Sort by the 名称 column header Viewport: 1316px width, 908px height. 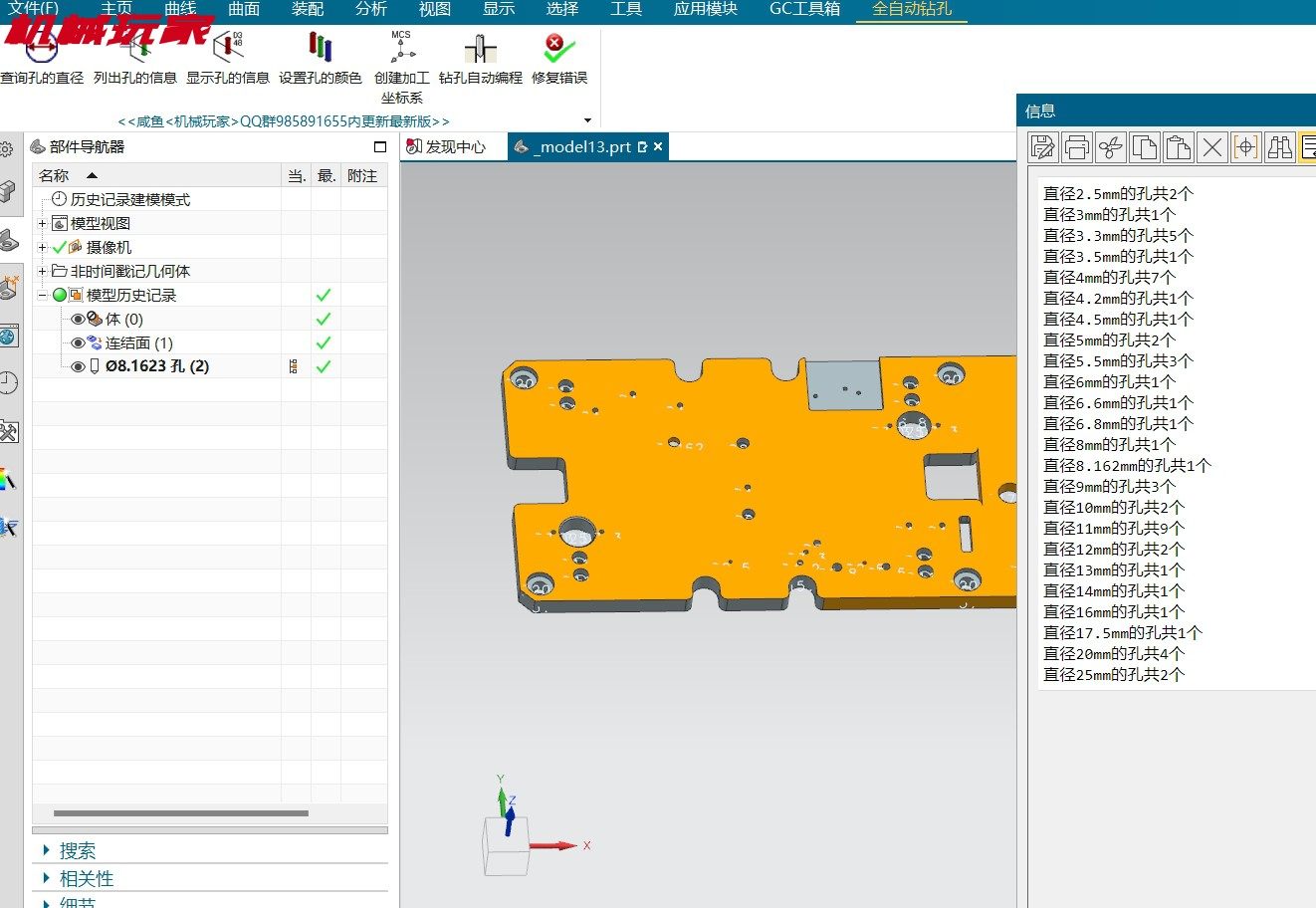[157, 175]
